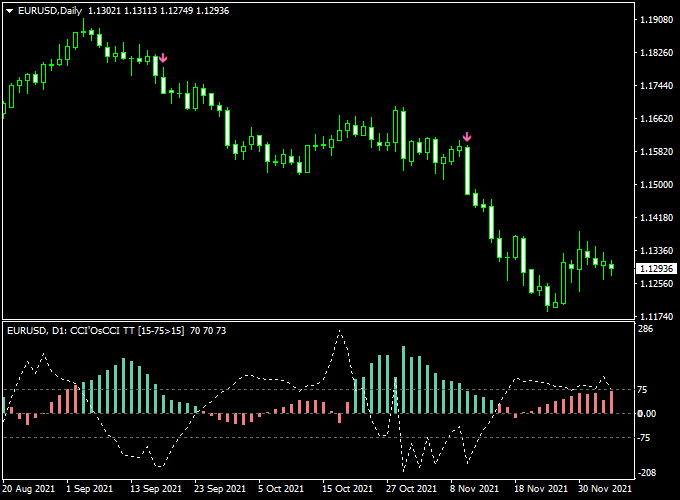Click the pink sell arrow from early November 2021
This screenshot has height=500, width=680.
coord(467,137)
